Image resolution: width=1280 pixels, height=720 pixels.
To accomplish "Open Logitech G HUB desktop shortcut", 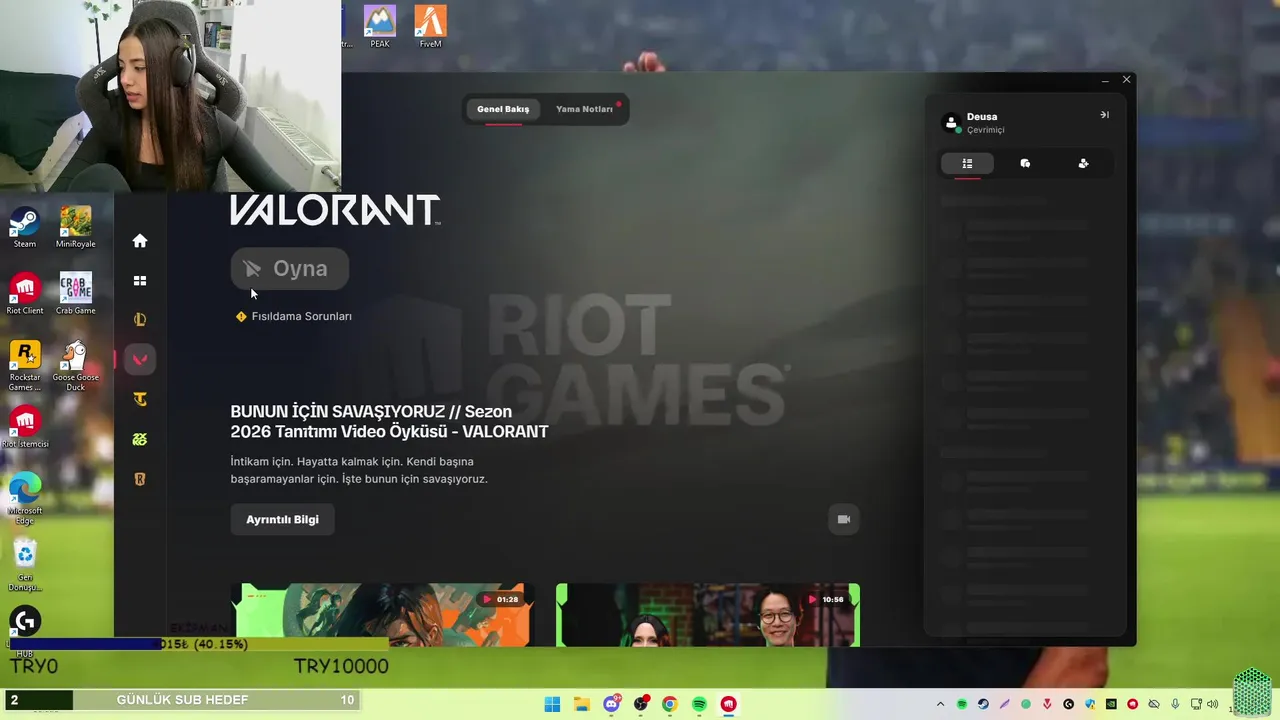I will pyautogui.click(x=25, y=631).
